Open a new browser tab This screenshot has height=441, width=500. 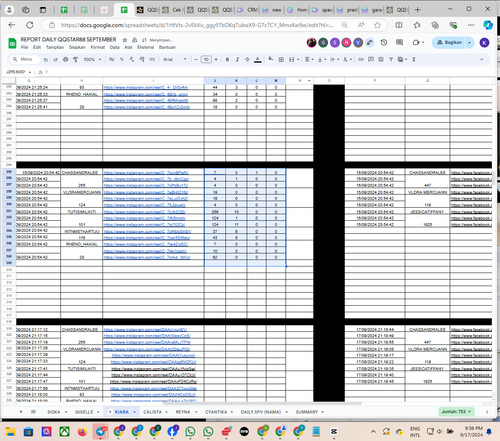(417, 10)
